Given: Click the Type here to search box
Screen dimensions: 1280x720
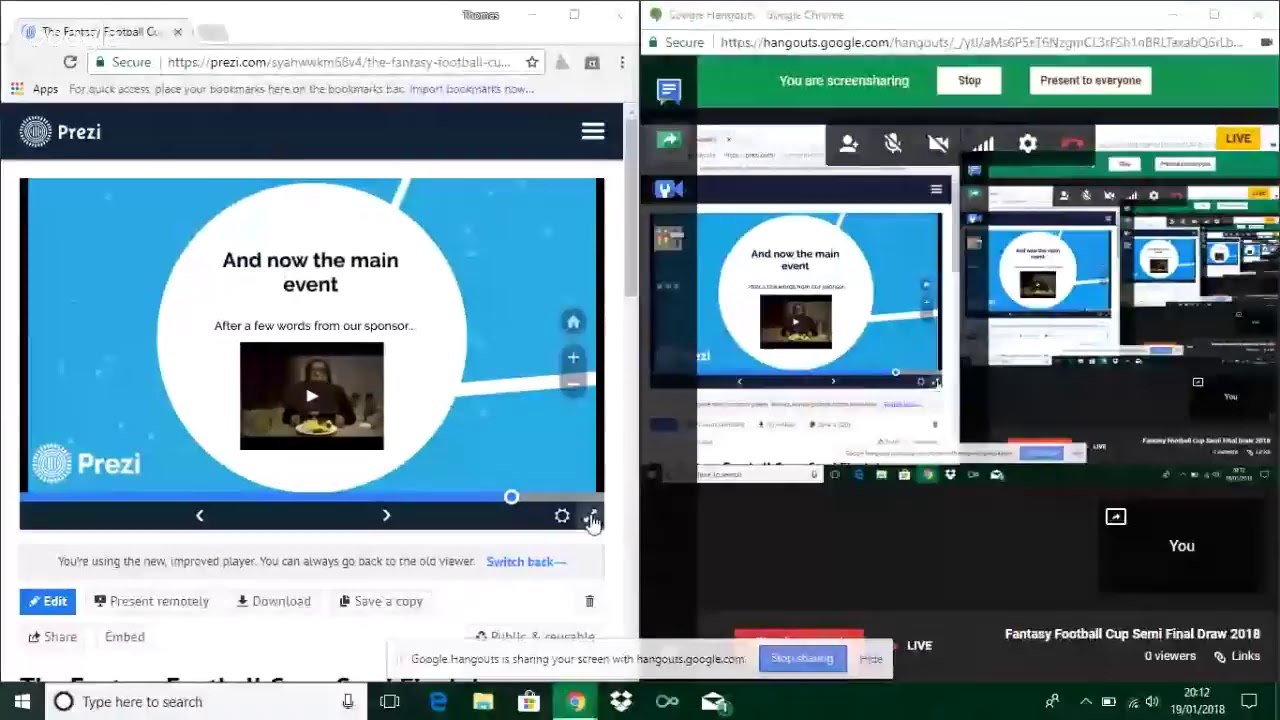Looking at the screenshot, I should [x=205, y=702].
